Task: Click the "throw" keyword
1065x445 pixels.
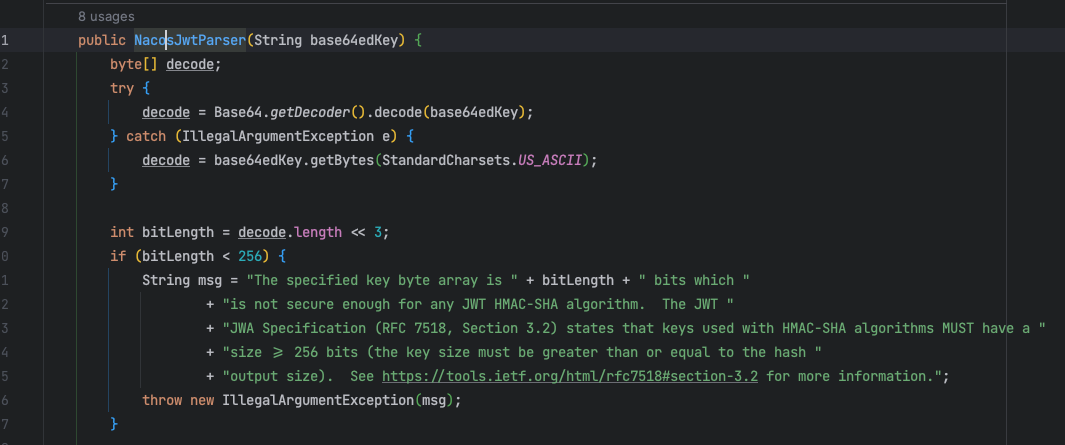Action: (162, 400)
